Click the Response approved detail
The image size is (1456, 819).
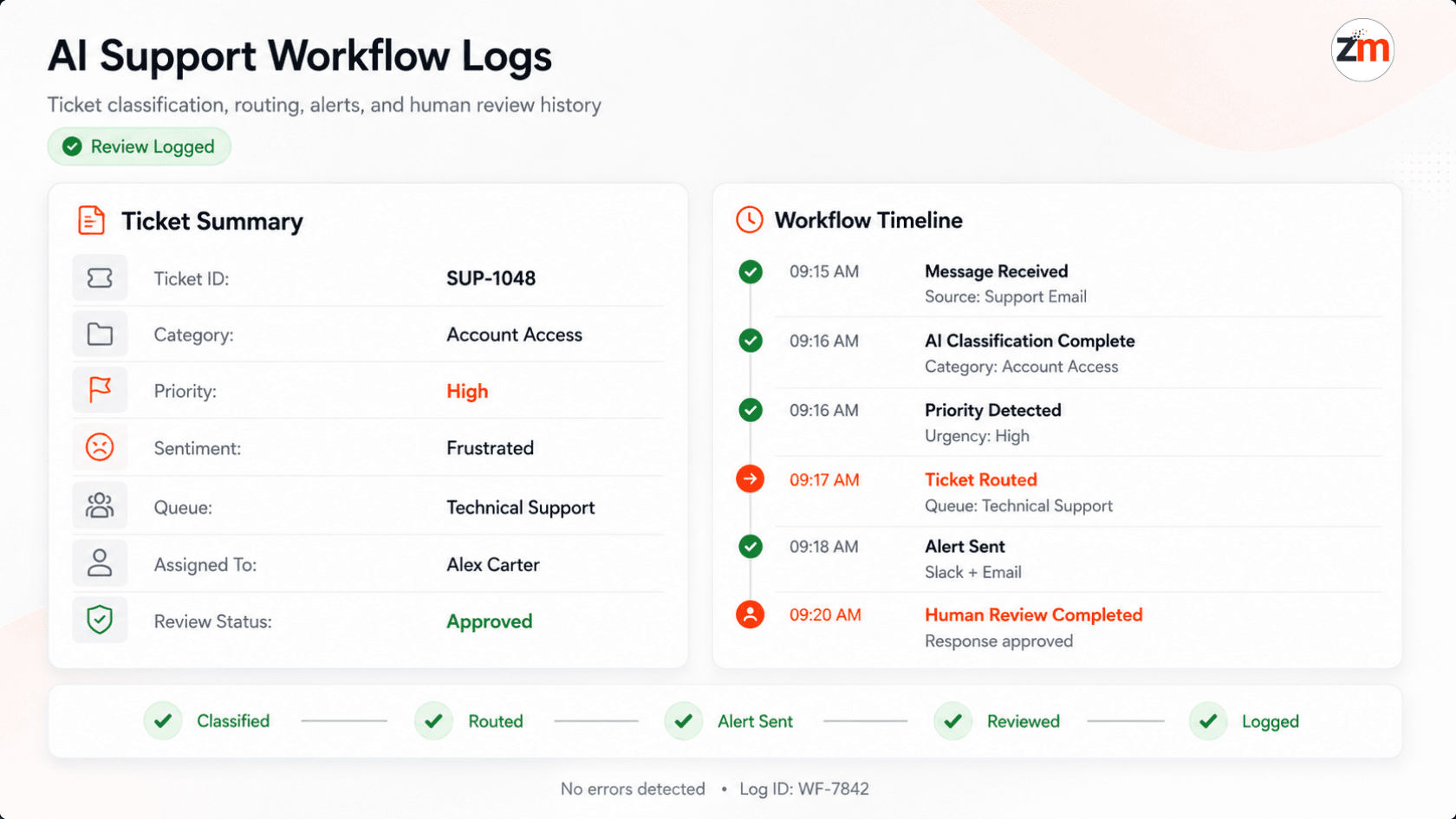(x=998, y=641)
